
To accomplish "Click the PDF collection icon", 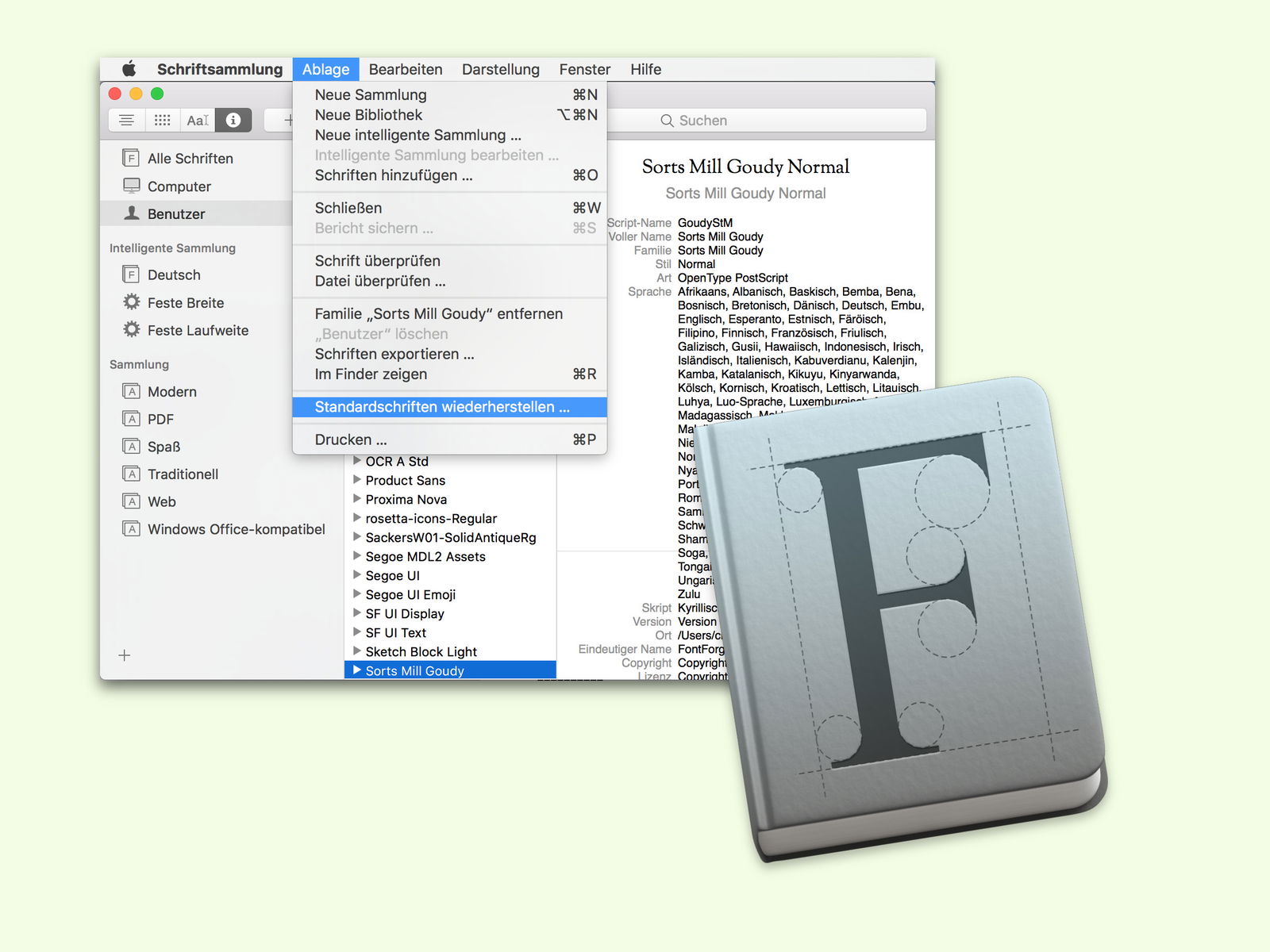I will pos(131,419).
